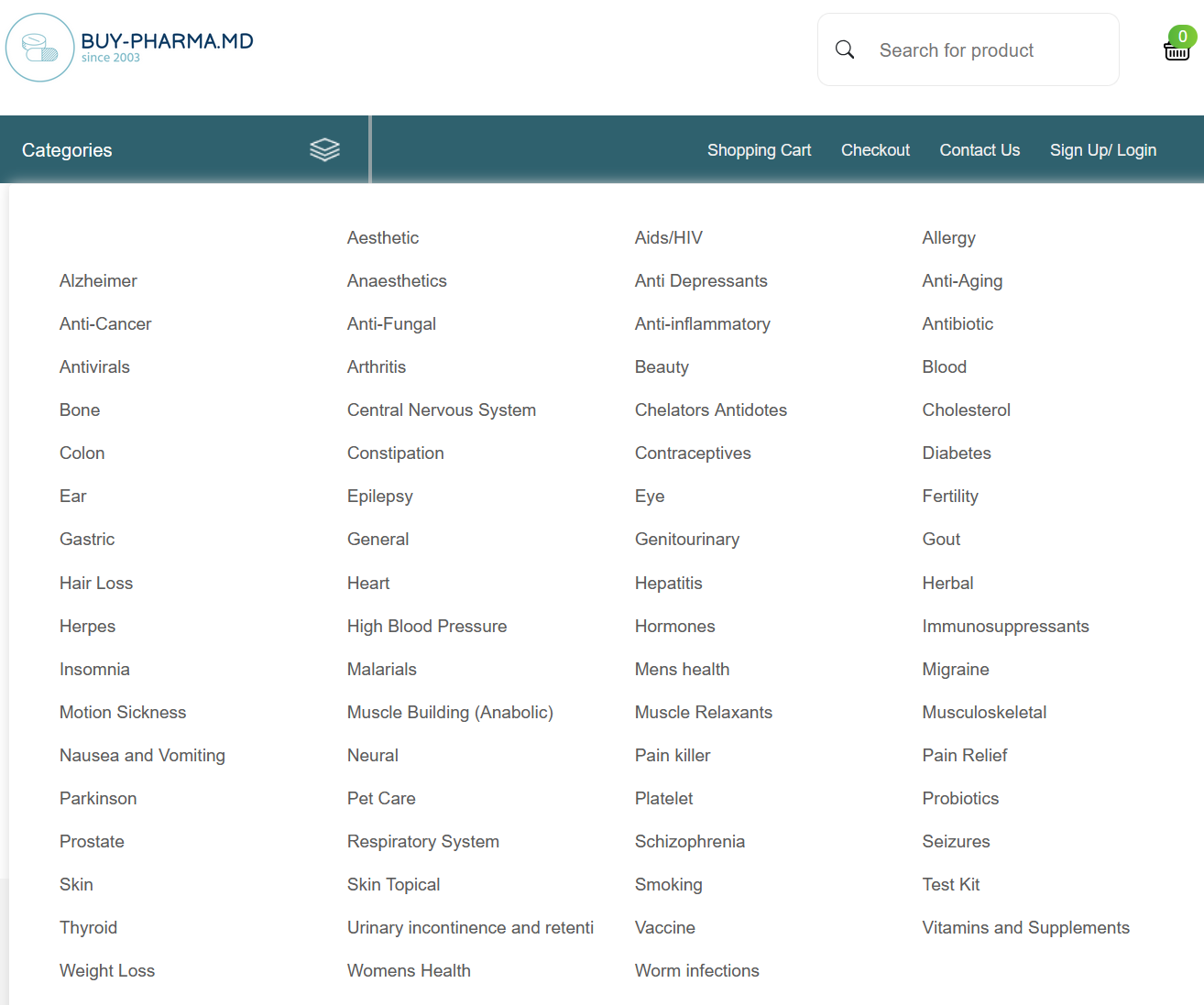The height and width of the screenshot is (1005, 1204).
Task: Open the Probiotics category
Action: 960,799
